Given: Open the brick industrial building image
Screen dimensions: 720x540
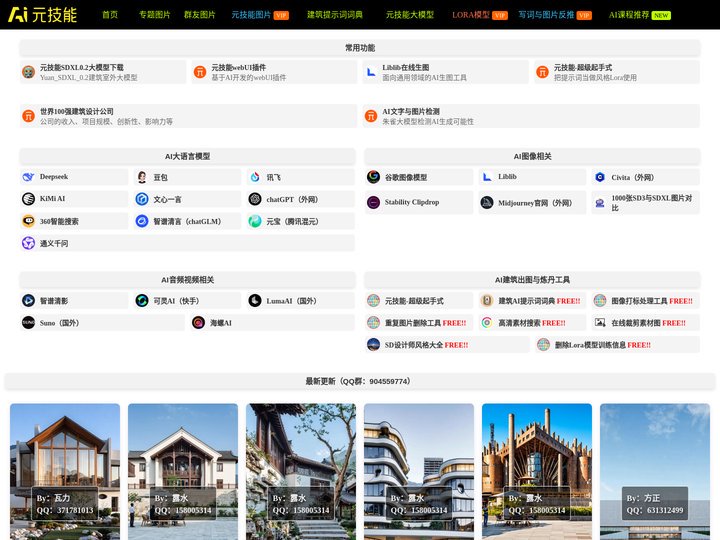Looking at the screenshot, I should pos(537,472).
